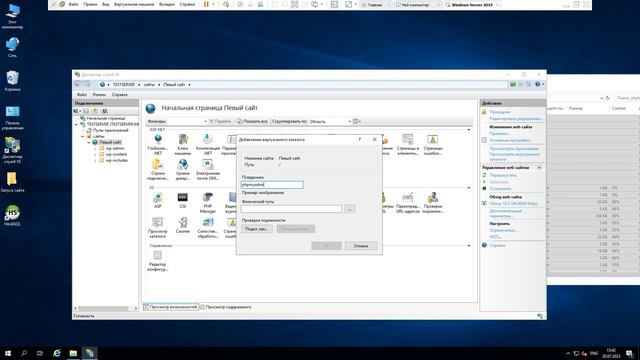The height and width of the screenshot is (360, 640).
Task: Open the Редактор конфигураций icon
Action: coord(158,261)
